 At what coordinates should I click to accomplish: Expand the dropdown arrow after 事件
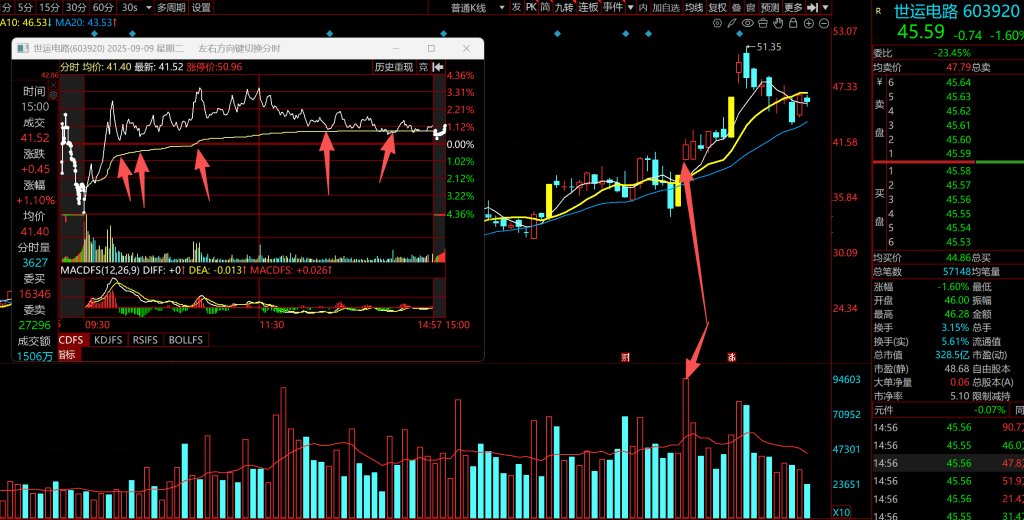point(630,7)
